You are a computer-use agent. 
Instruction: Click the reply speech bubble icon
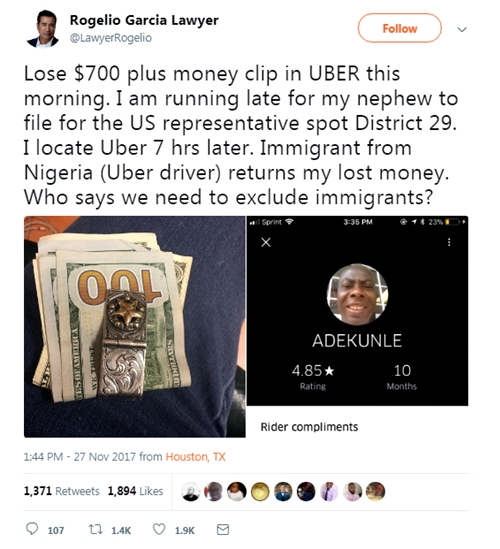(32, 529)
